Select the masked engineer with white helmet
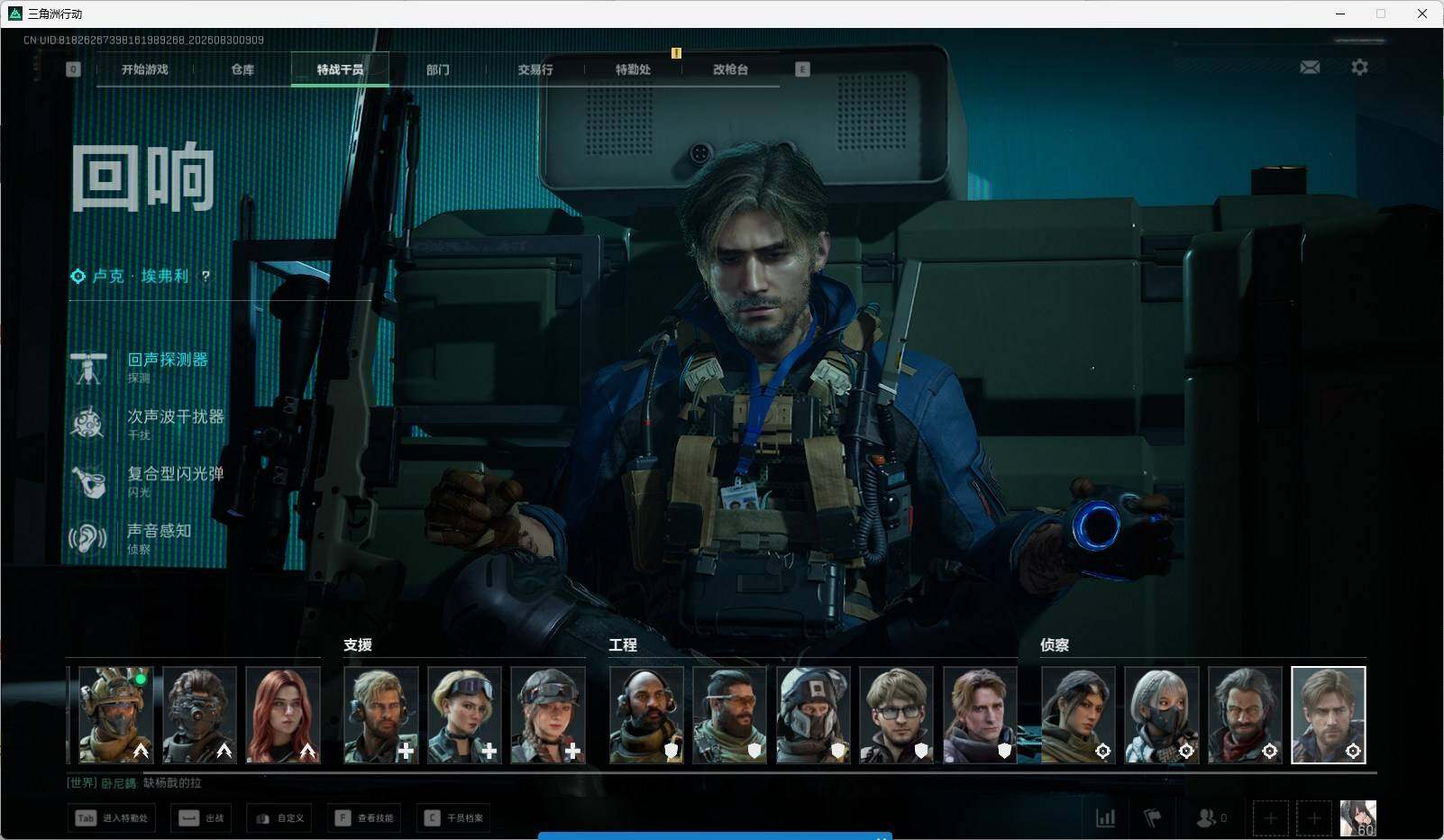 [813, 716]
